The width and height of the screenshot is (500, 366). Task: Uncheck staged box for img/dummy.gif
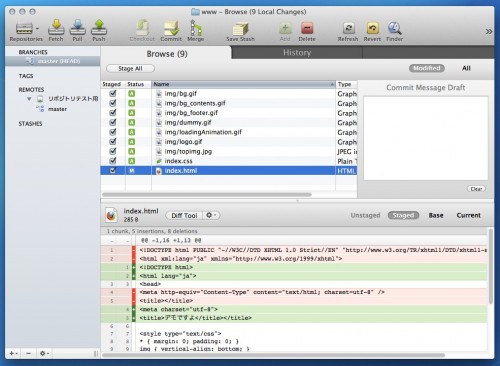(113, 122)
